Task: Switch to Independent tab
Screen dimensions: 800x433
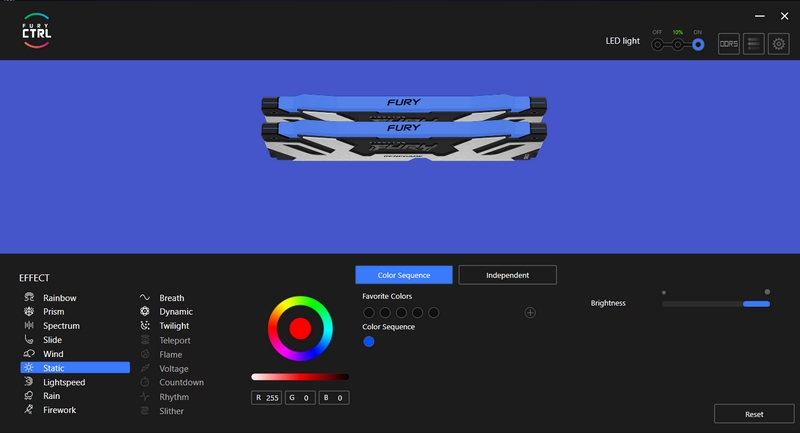Action: tap(508, 275)
